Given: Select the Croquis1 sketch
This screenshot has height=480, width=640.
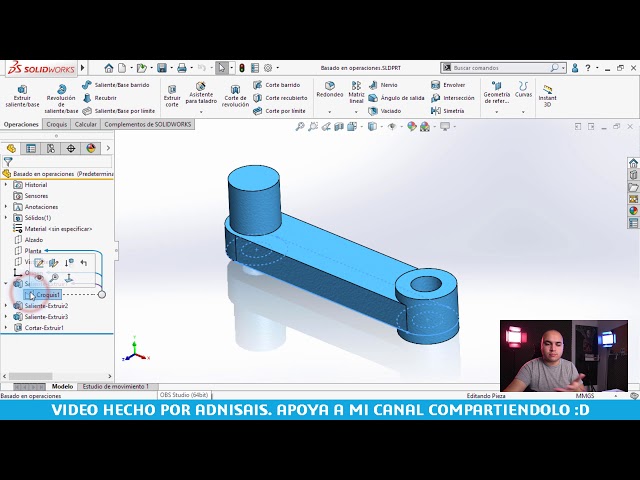Looking at the screenshot, I should [x=43, y=295].
